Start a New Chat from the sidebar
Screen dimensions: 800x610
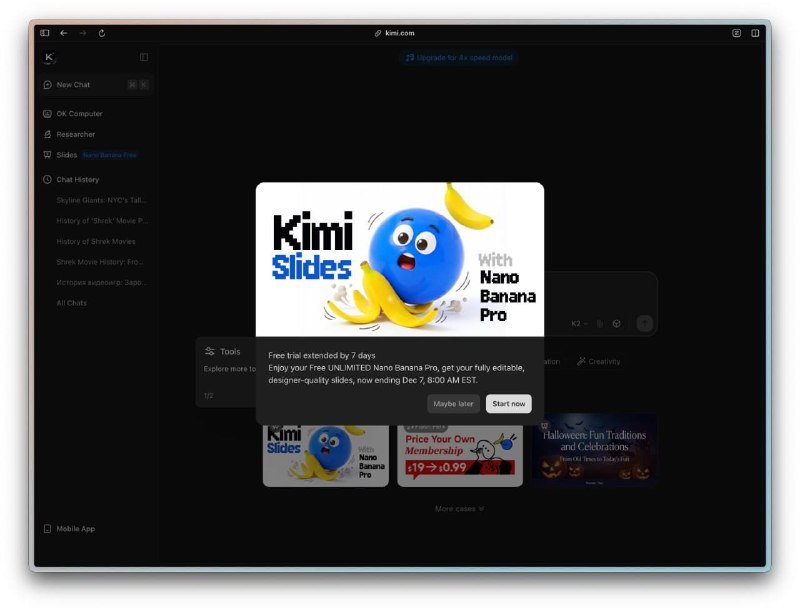pyautogui.click(x=75, y=85)
